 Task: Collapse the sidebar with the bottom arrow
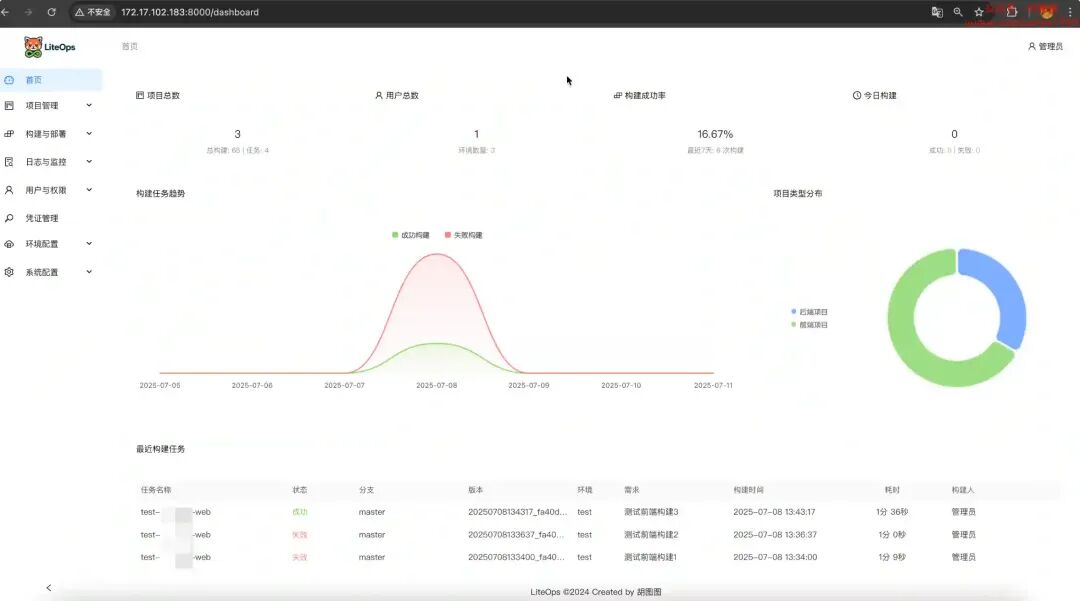[x=48, y=588]
